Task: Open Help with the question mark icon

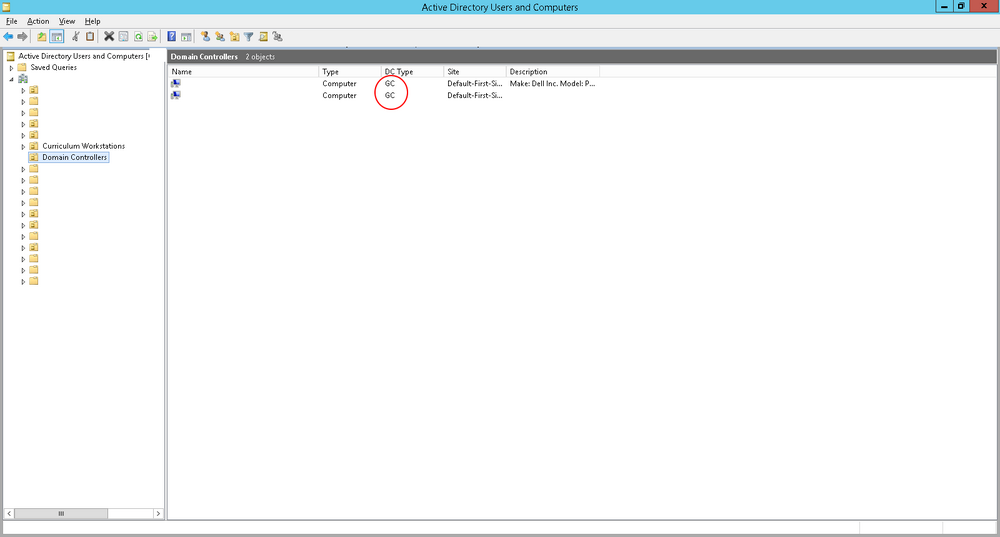Action: coord(172,37)
